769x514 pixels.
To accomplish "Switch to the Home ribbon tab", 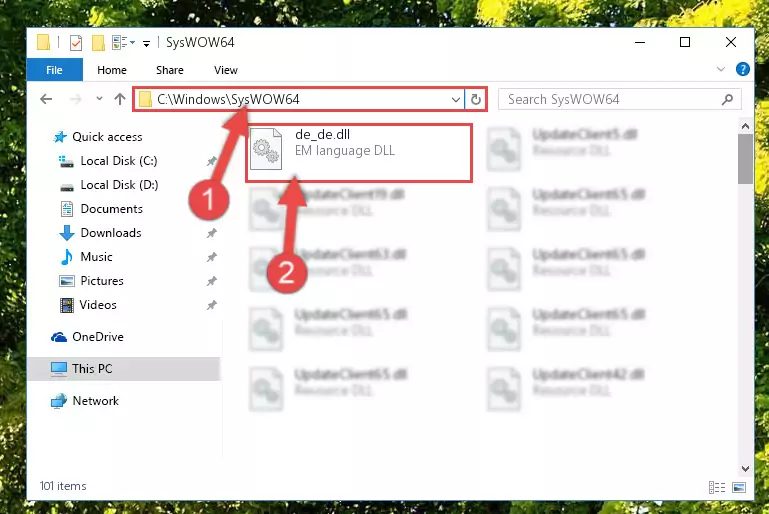I will [112, 70].
